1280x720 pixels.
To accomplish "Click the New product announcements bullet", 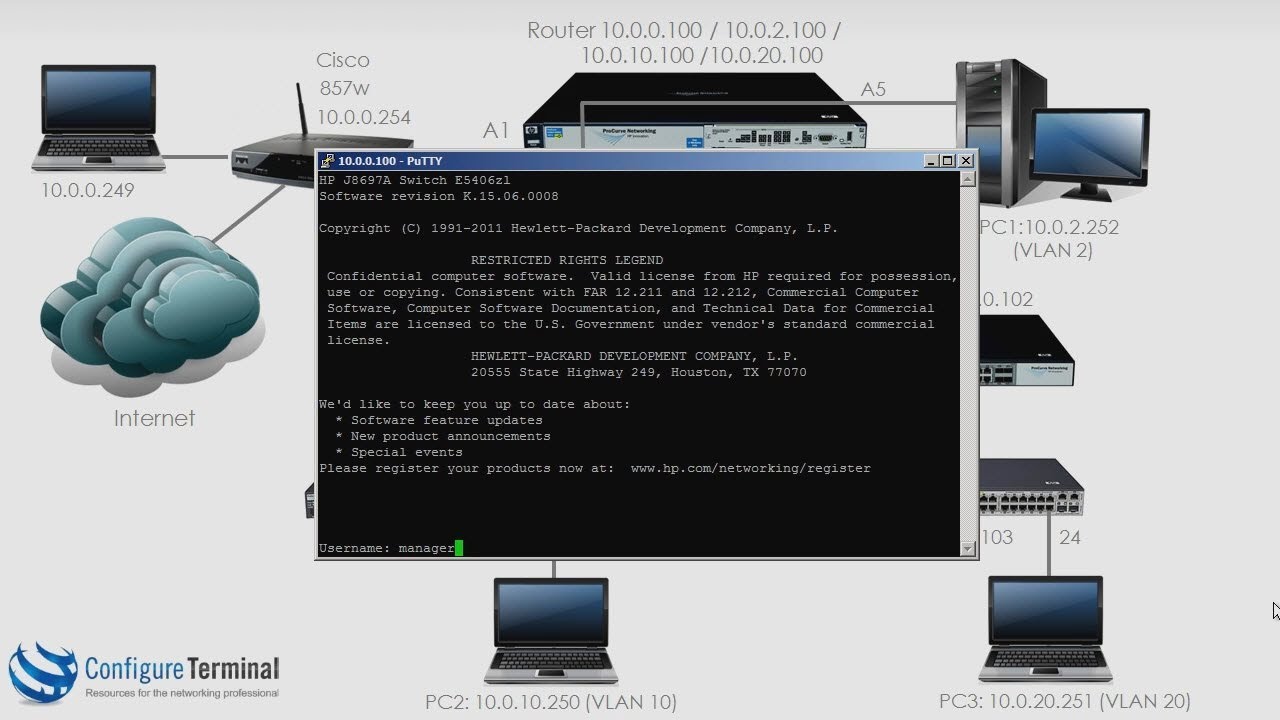I will point(443,436).
